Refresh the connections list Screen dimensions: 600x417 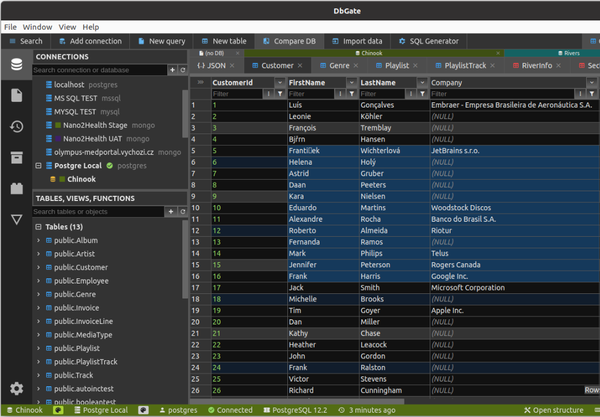tap(183, 70)
